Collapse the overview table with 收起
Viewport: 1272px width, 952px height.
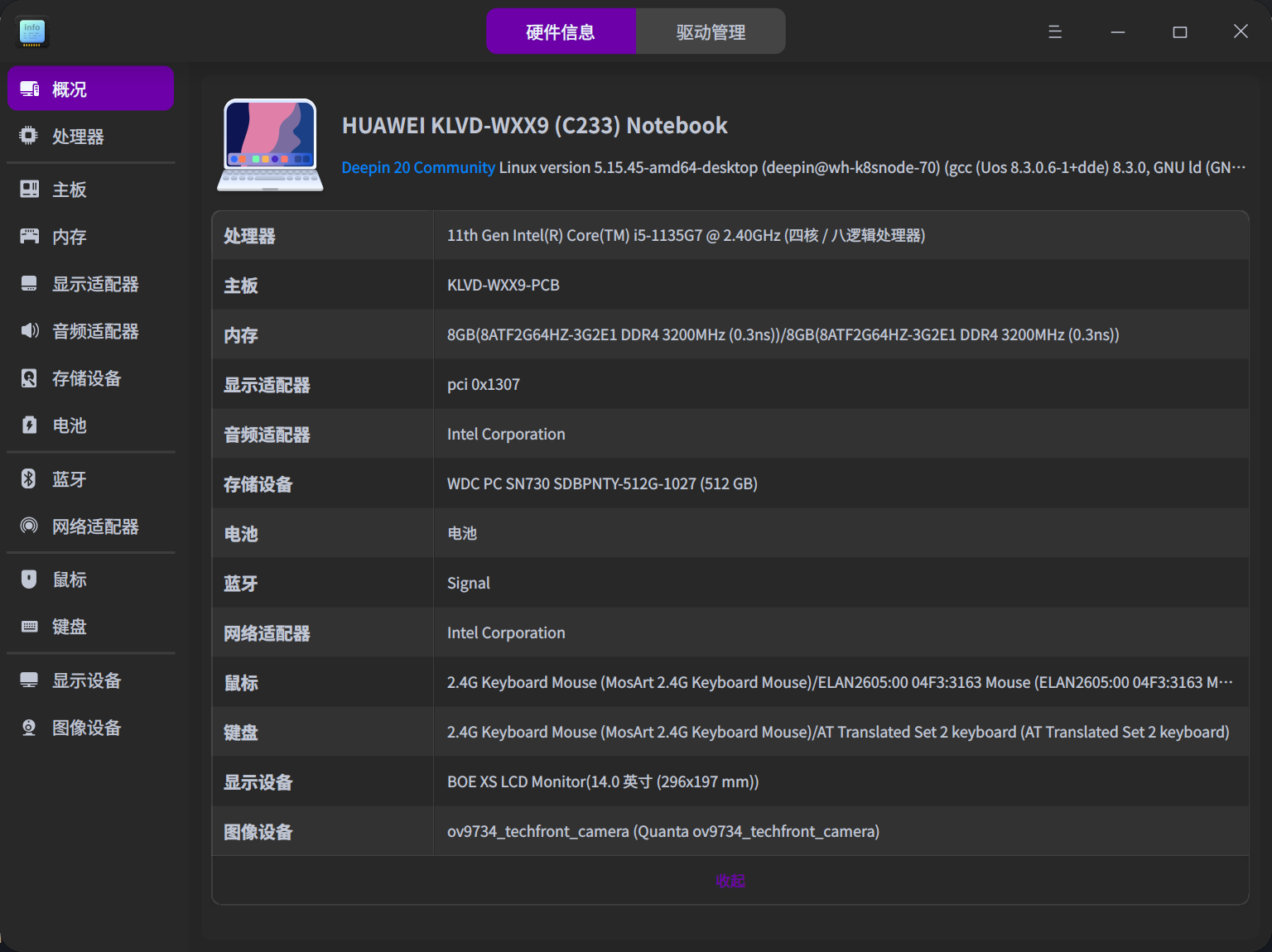(730, 881)
